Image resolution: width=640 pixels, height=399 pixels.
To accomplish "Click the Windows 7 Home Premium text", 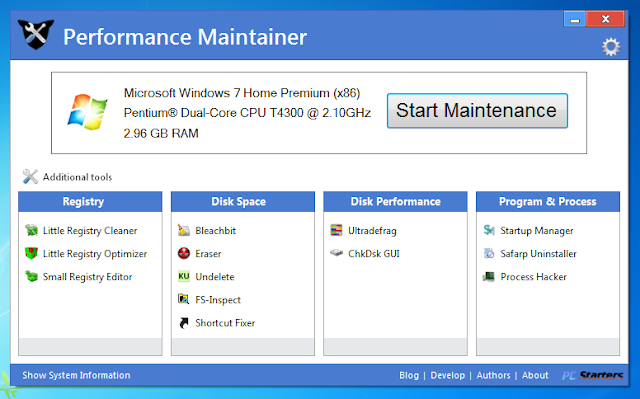I will click(242, 93).
